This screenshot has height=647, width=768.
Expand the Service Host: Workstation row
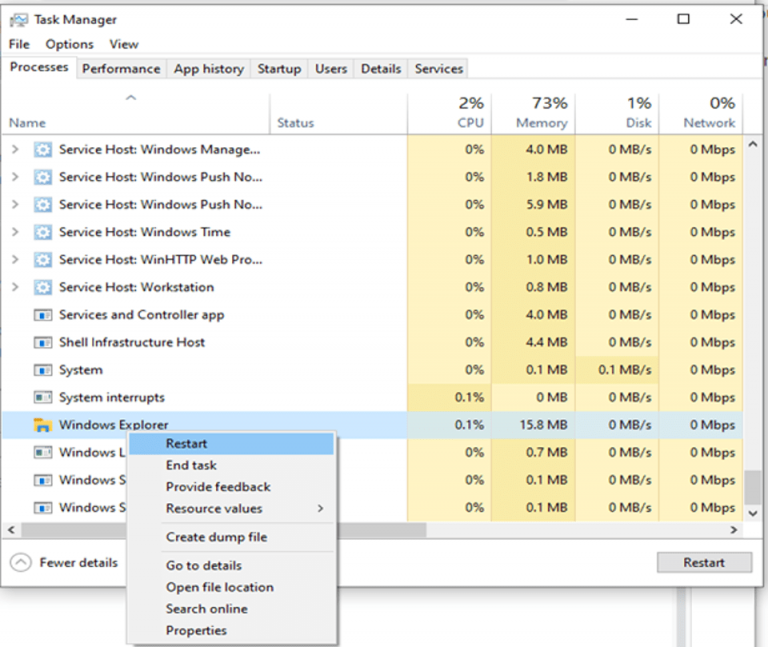[x=15, y=287]
